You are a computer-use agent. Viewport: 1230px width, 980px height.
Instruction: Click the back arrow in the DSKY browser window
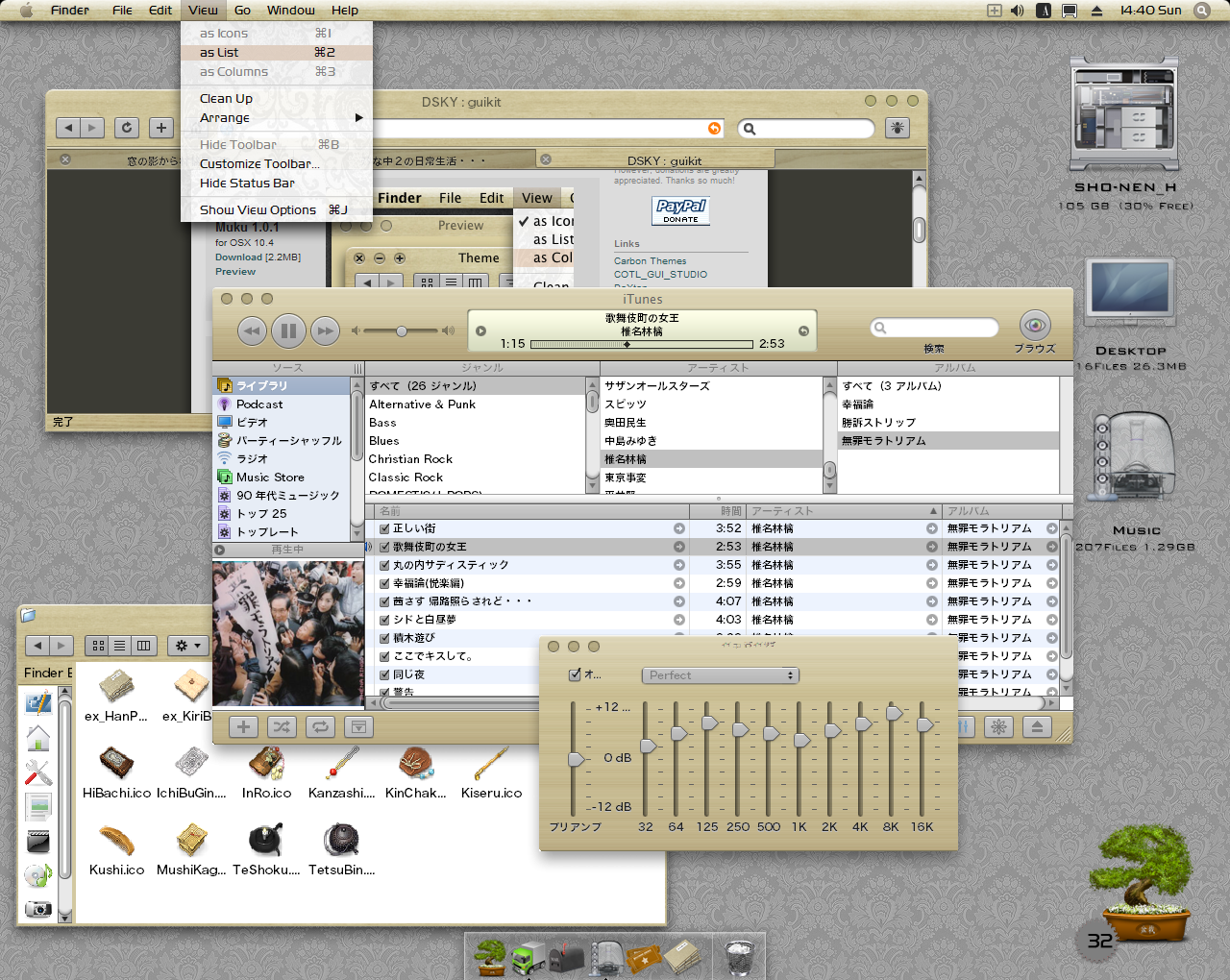pyautogui.click(x=68, y=128)
